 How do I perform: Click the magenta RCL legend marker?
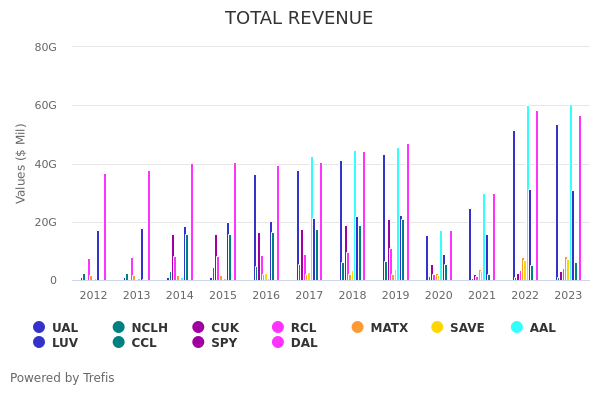tap(278, 327)
